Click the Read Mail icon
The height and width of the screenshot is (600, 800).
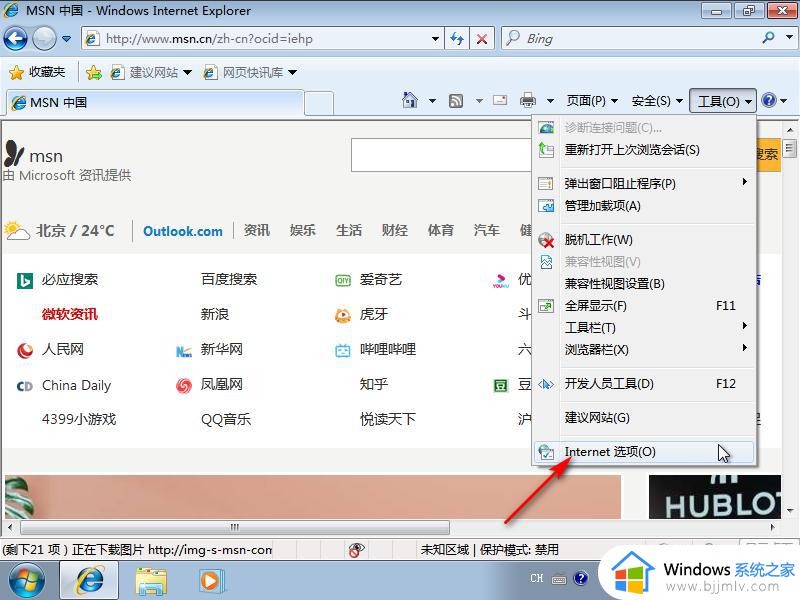(500, 100)
